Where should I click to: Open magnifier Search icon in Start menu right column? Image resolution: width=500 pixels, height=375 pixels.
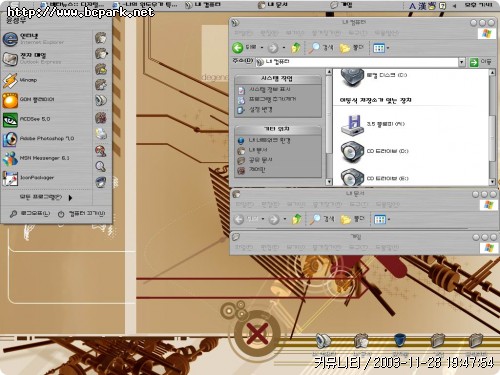(x=101, y=166)
